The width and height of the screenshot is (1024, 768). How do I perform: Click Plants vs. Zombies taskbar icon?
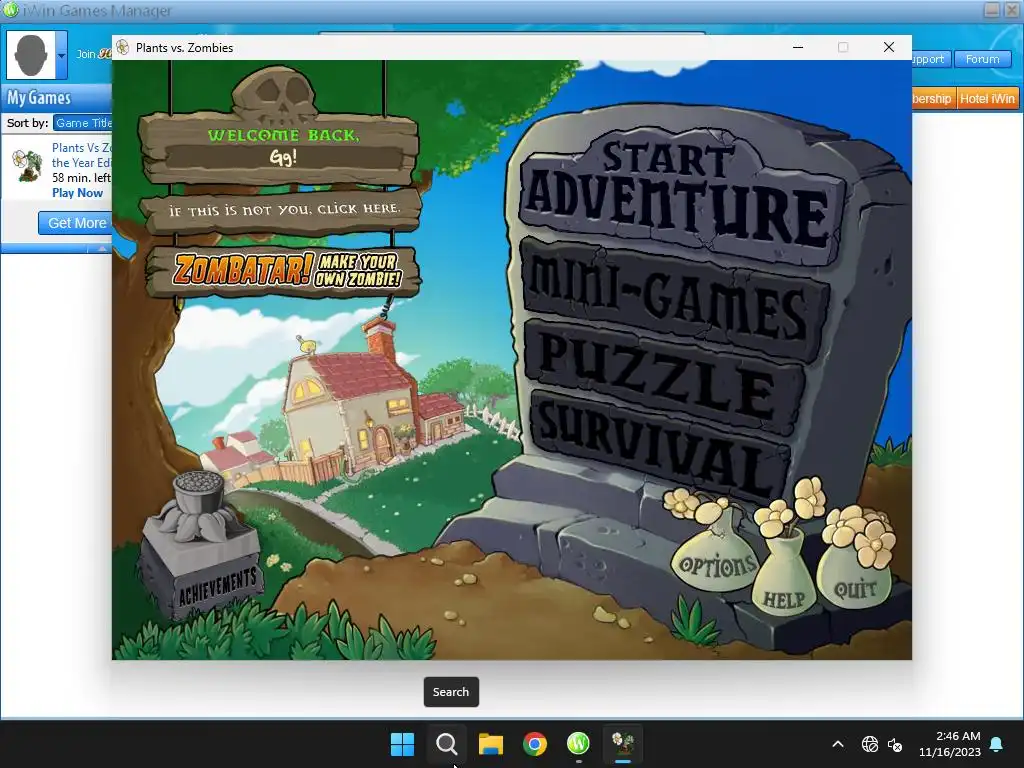pyautogui.click(x=623, y=744)
